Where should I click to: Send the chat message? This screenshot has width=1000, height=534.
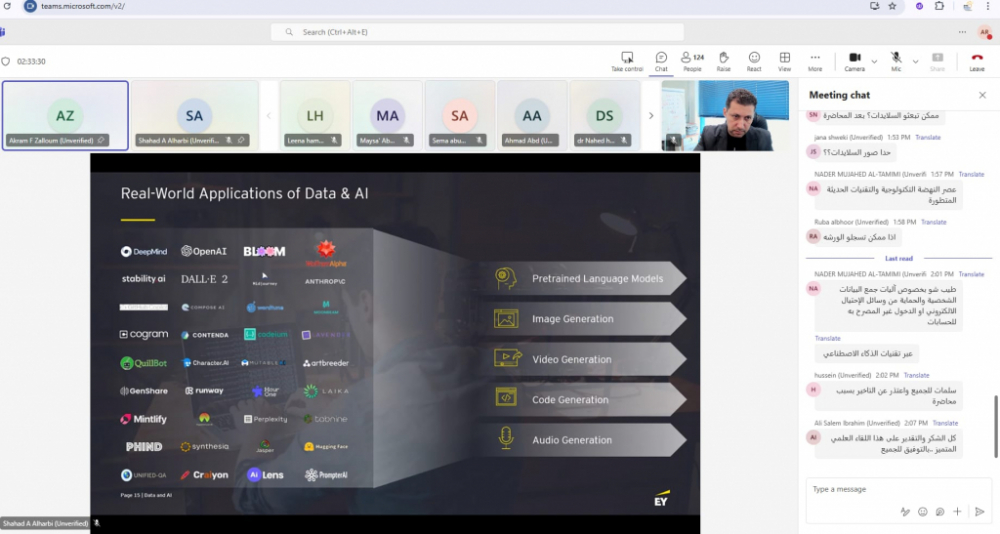979,511
